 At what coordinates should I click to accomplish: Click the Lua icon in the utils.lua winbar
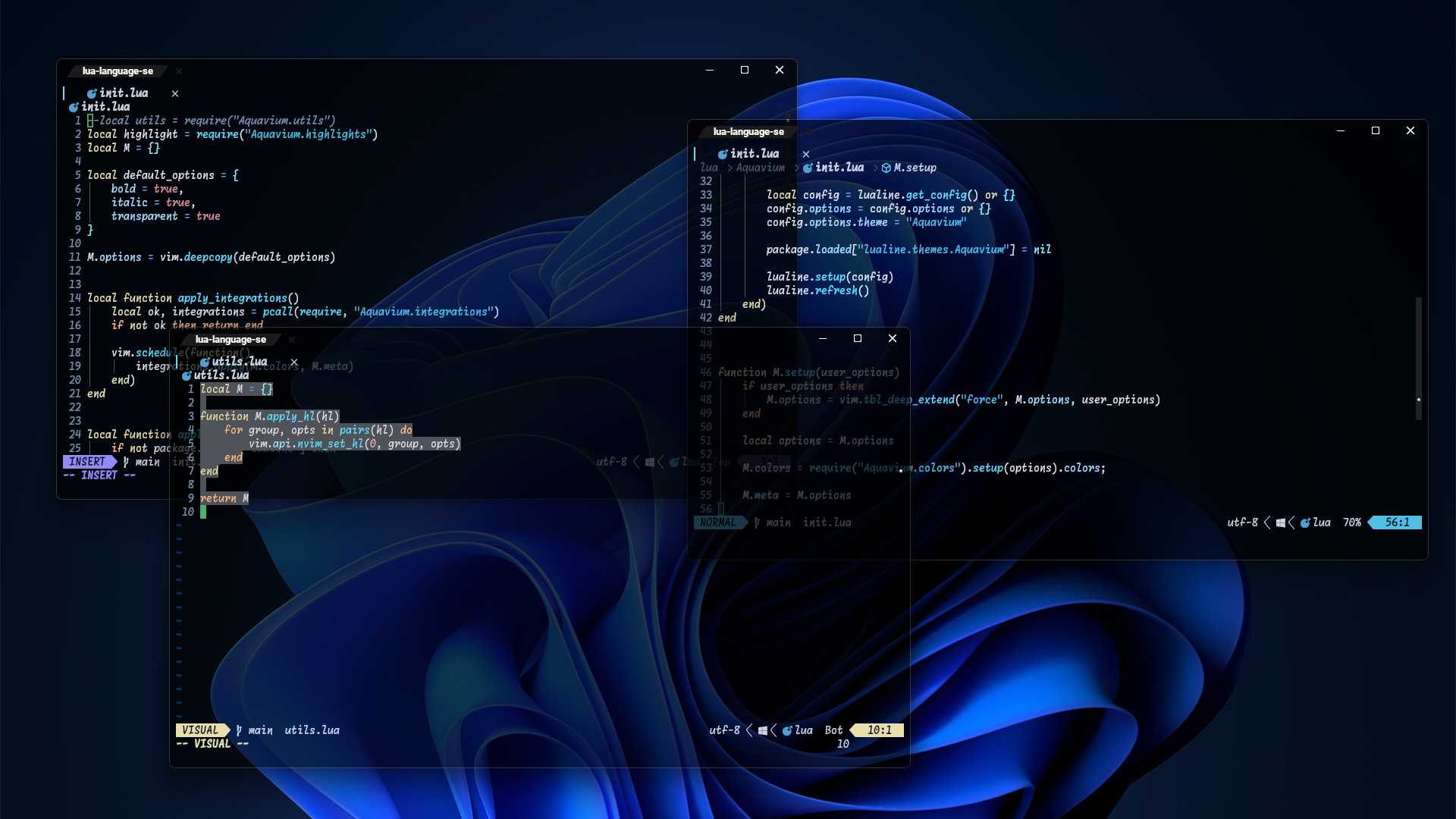coord(187,375)
